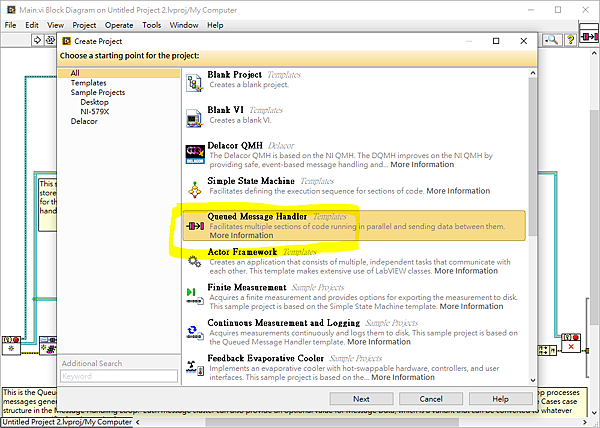Click Run Continuously icon in block diagram toolbar
This screenshot has height=428, width=600.
50,40
